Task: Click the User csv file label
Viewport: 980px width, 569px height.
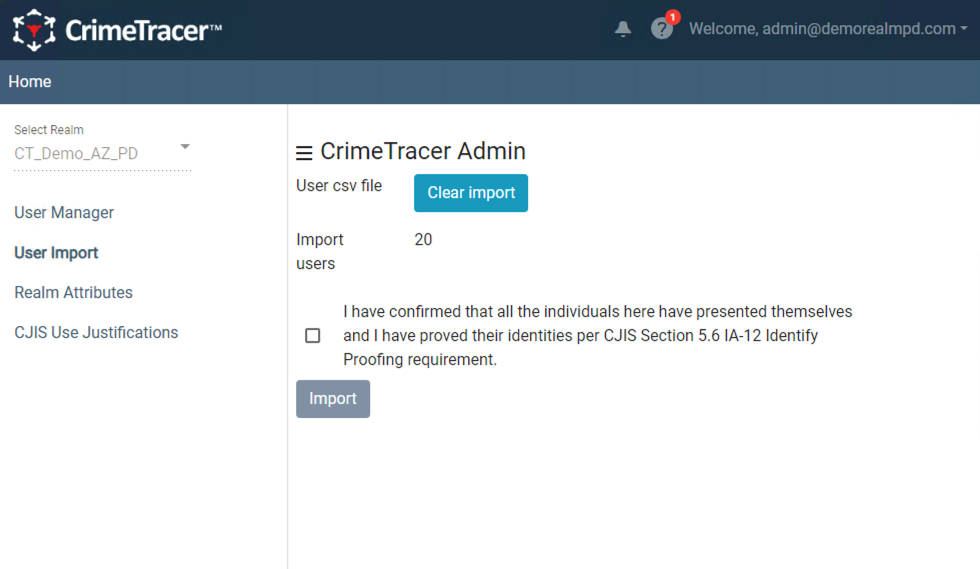Action: pyautogui.click(x=339, y=186)
